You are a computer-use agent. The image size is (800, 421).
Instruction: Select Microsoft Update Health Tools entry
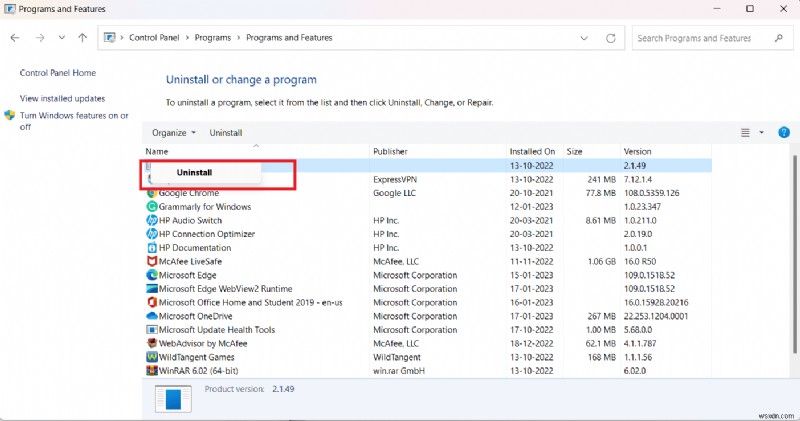[217, 330]
